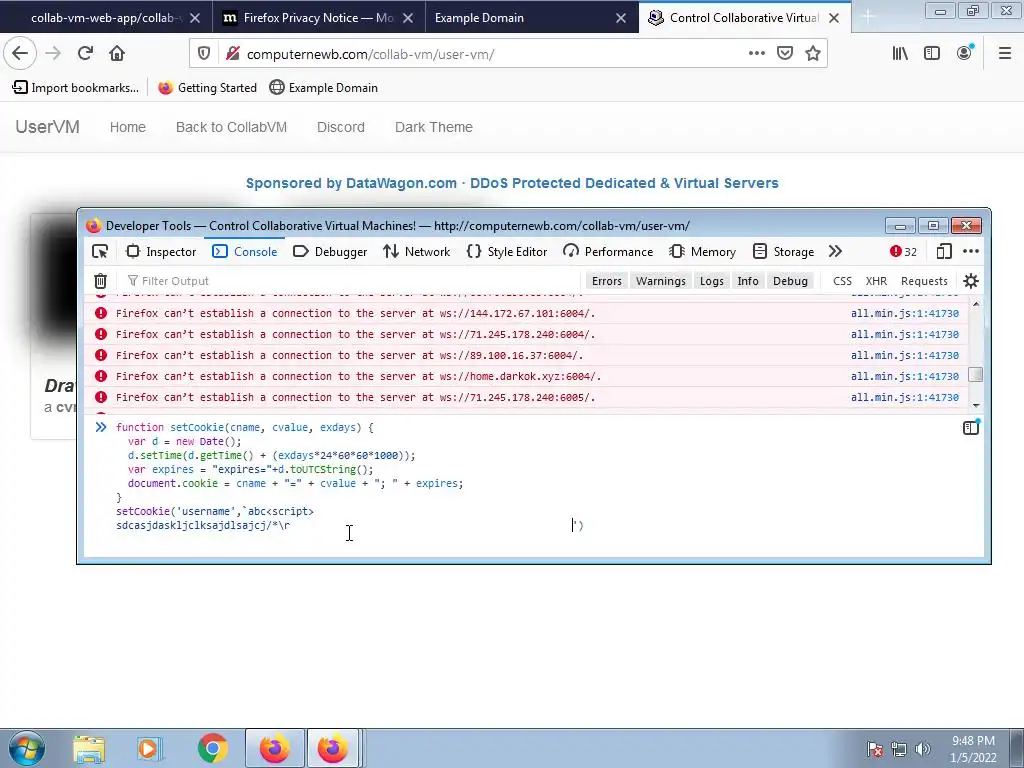Open the Getting Started bookmark
1024x768 pixels.
(x=208, y=88)
